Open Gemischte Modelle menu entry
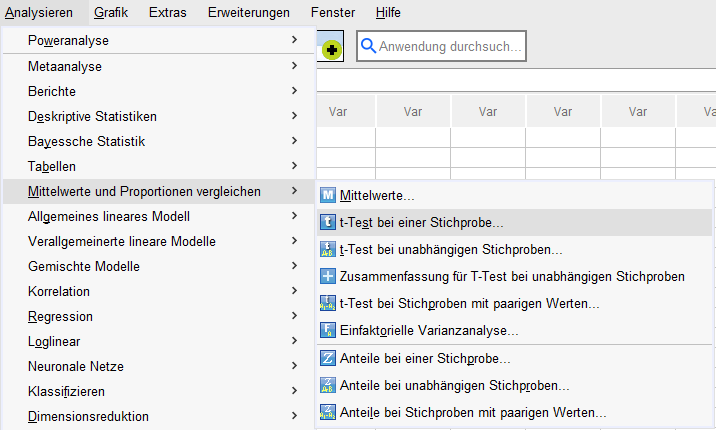The image size is (716, 430). point(158,266)
